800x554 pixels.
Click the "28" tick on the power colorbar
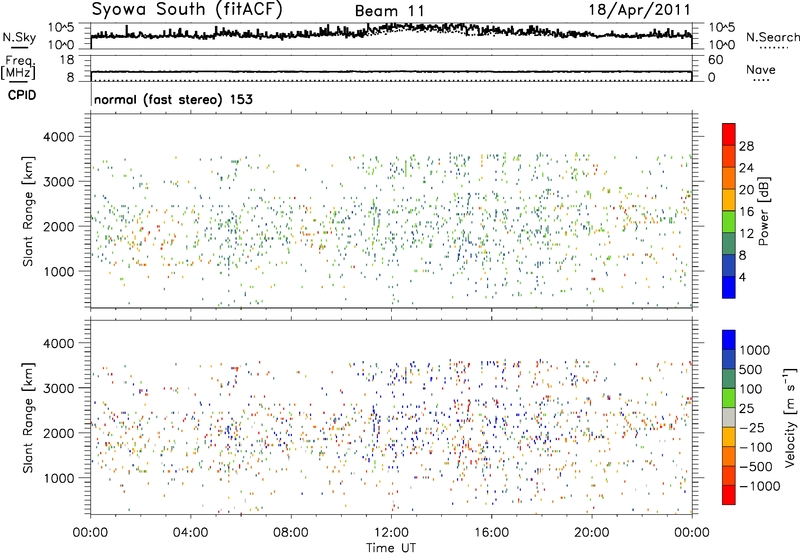[746, 146]
